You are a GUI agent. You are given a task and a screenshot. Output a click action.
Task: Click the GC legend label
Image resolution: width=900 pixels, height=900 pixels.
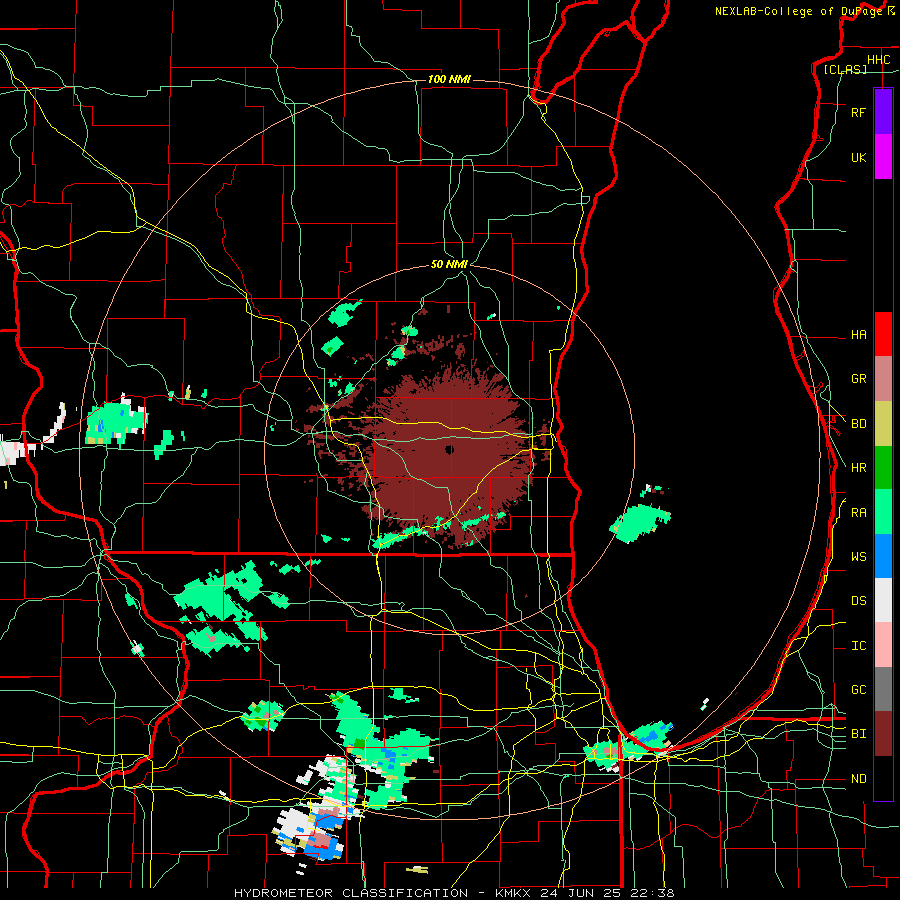tap(858, 689)
